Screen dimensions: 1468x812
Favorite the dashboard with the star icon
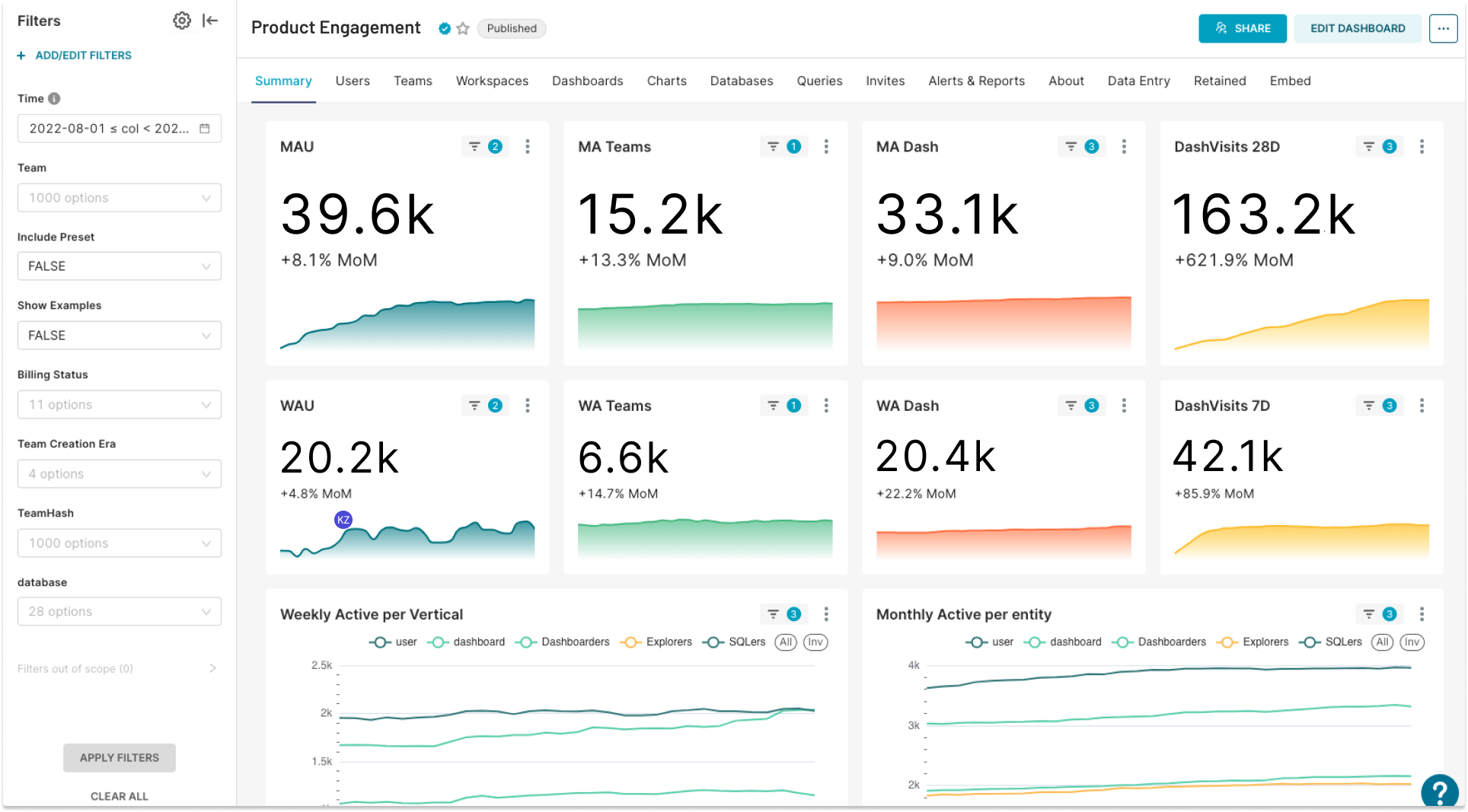(463, 28)
